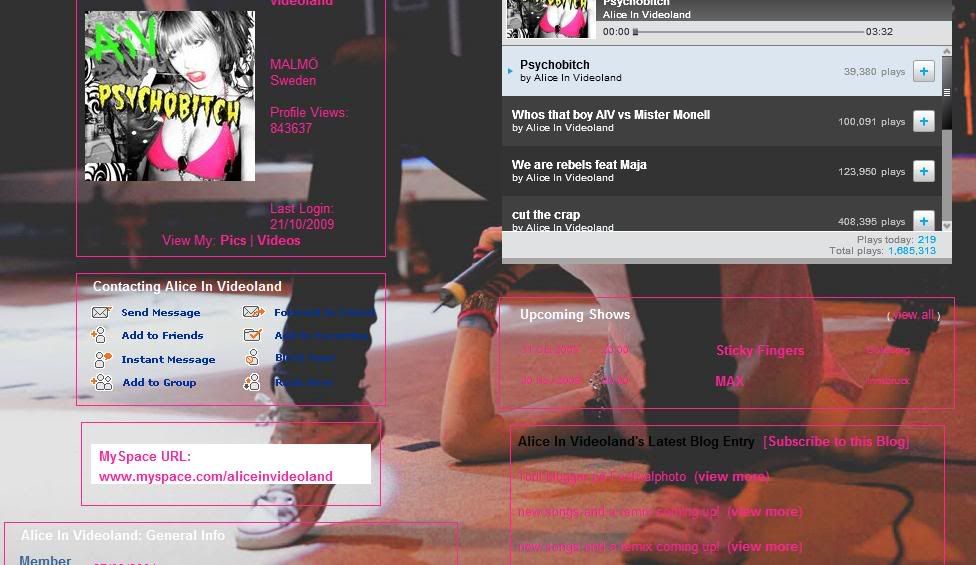The height and width of the screenshot is (565, 976).
Task: Click the MySpace URL www.myspace.com/aliceinvideoland
Action: click(x=215, y=476)
